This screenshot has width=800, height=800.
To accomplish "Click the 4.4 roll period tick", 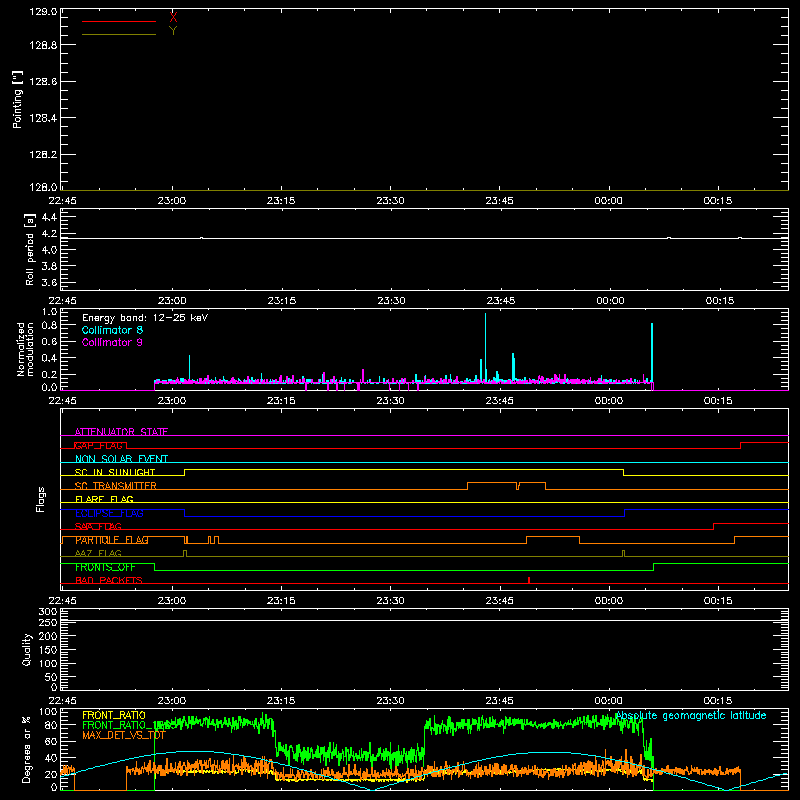I will (x=49, y=217).
